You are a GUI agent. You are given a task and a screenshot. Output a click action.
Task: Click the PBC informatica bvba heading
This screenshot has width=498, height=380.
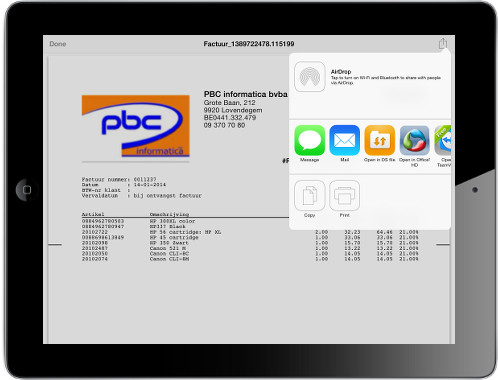pyautogui.click(x=246, y=94)
